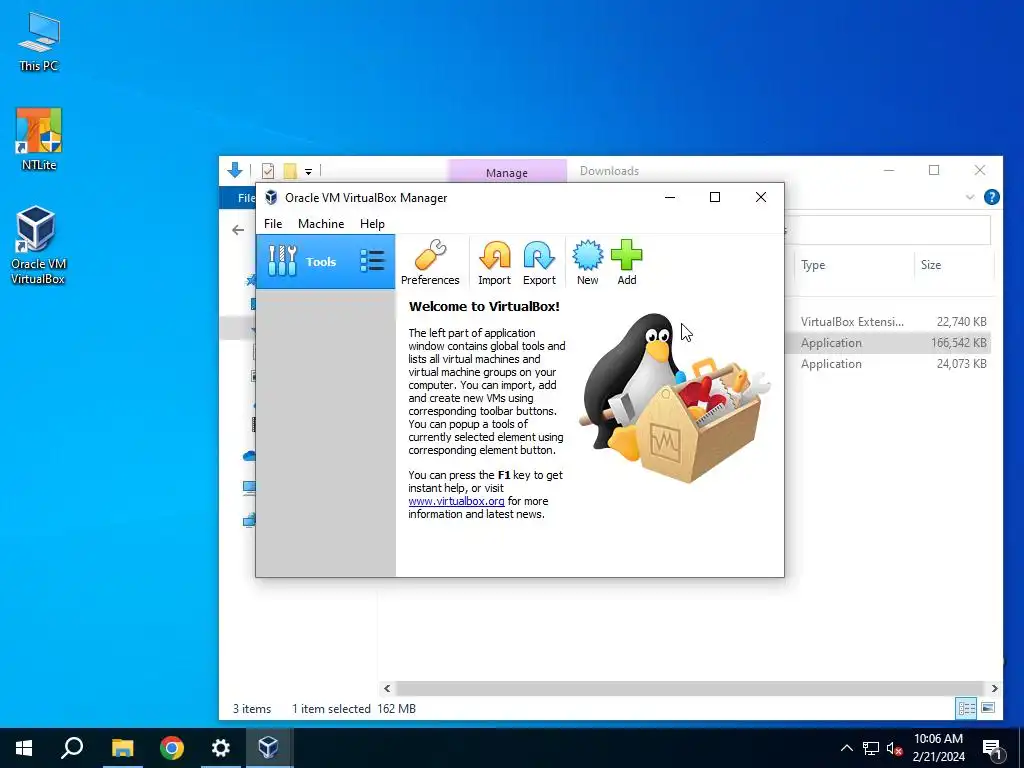Viewport: 1024px width, 768px height.
Task: Open the File menu in VirtualBox Manager
Action: [x=273, y=223]
